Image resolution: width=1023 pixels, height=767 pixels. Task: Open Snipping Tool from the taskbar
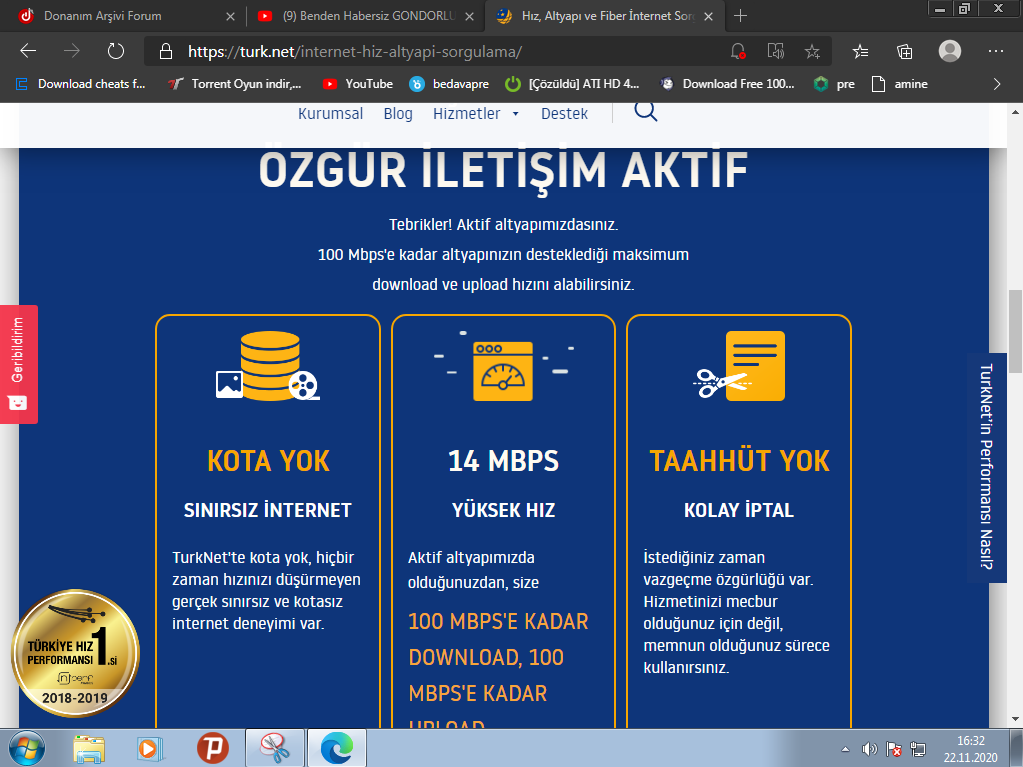(275, 748)
